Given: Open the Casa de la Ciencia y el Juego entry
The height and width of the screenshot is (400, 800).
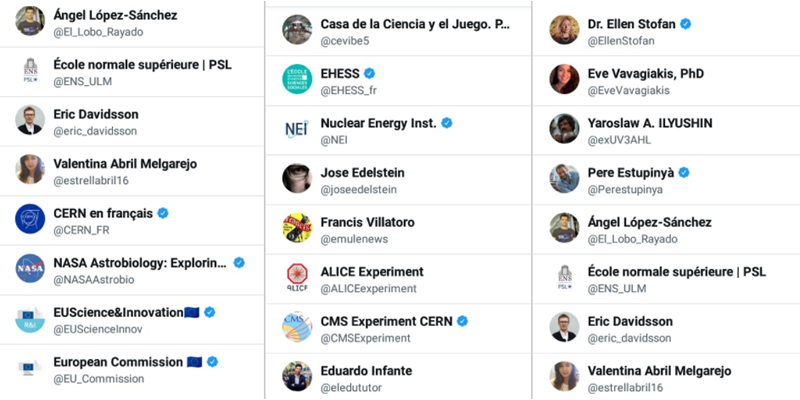Looking at the screenshot, I should pos(398,31).
